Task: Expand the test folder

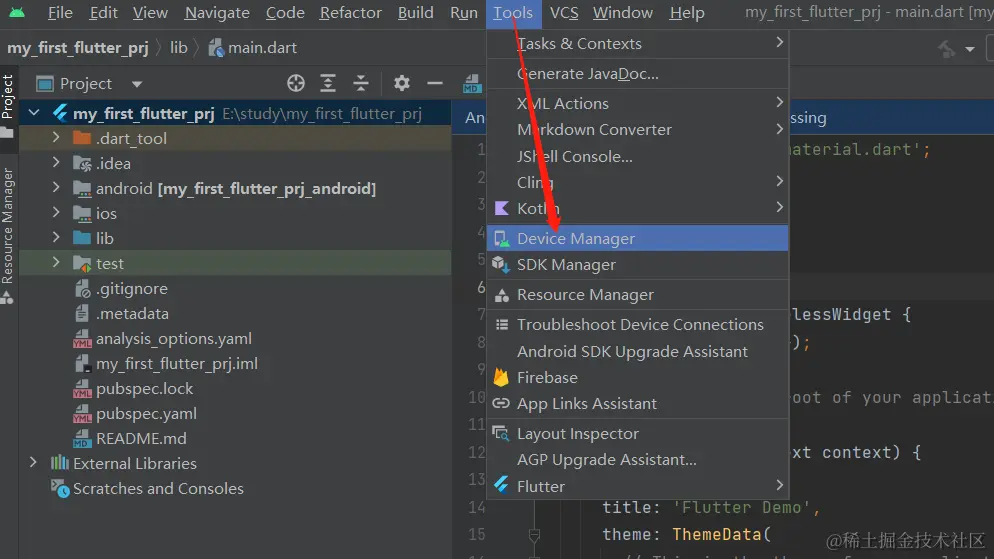Action: click(56, 262)
